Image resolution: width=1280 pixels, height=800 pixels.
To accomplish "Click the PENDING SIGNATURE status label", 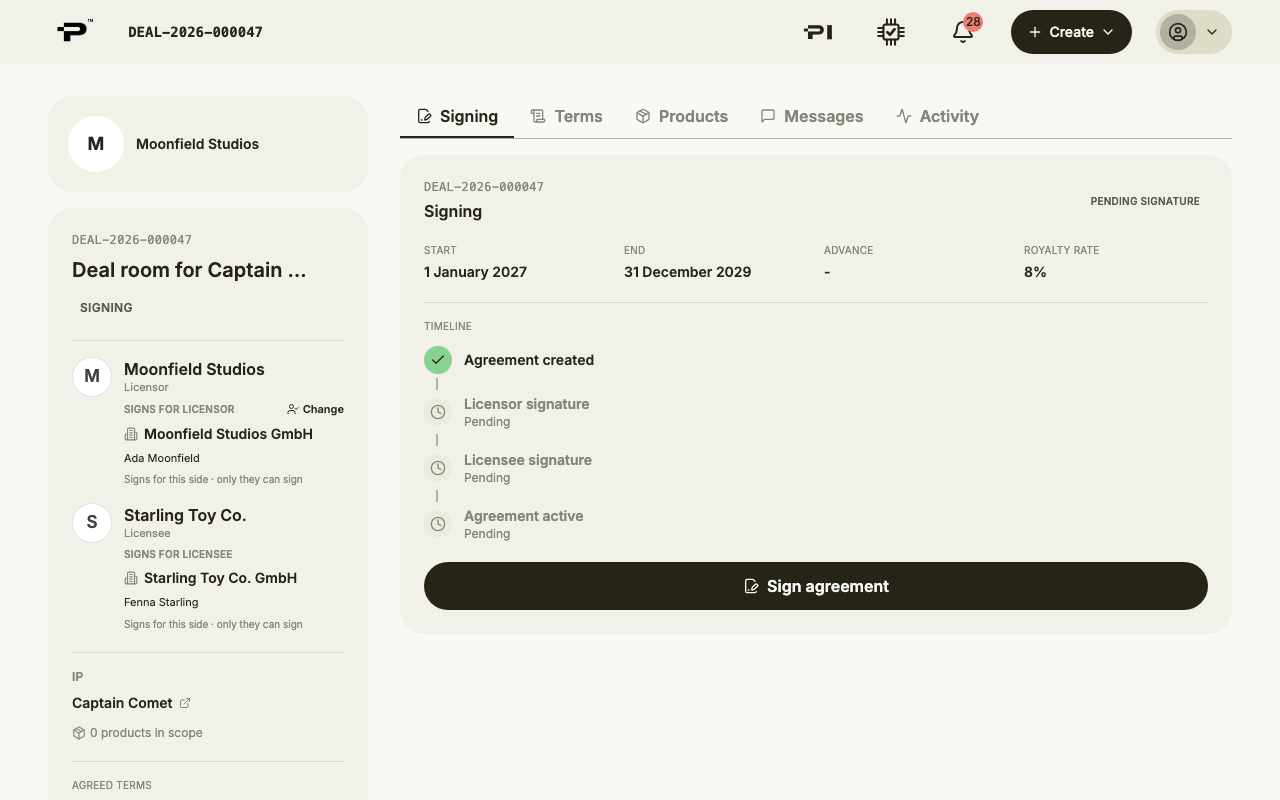I will pos(1145,201).
